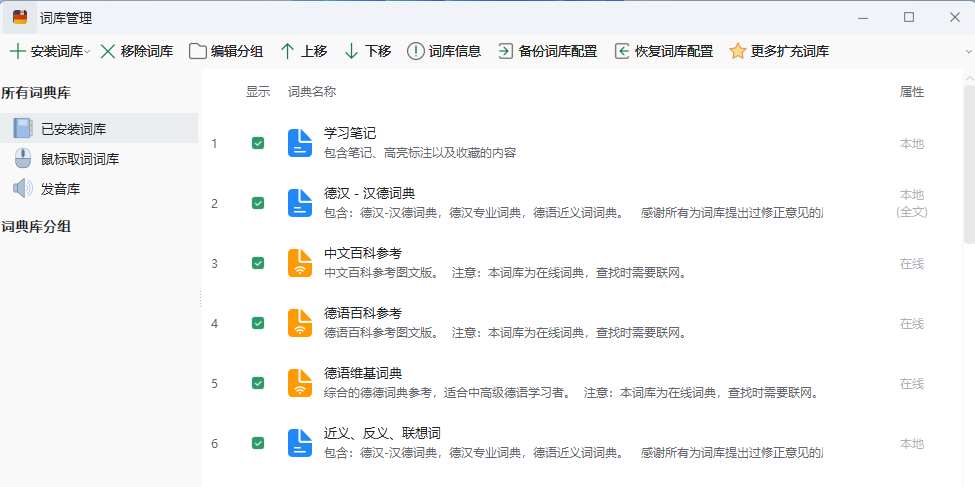
Task: Uncheck display checkbox for 德语百科参考
Action: (257, 323)
